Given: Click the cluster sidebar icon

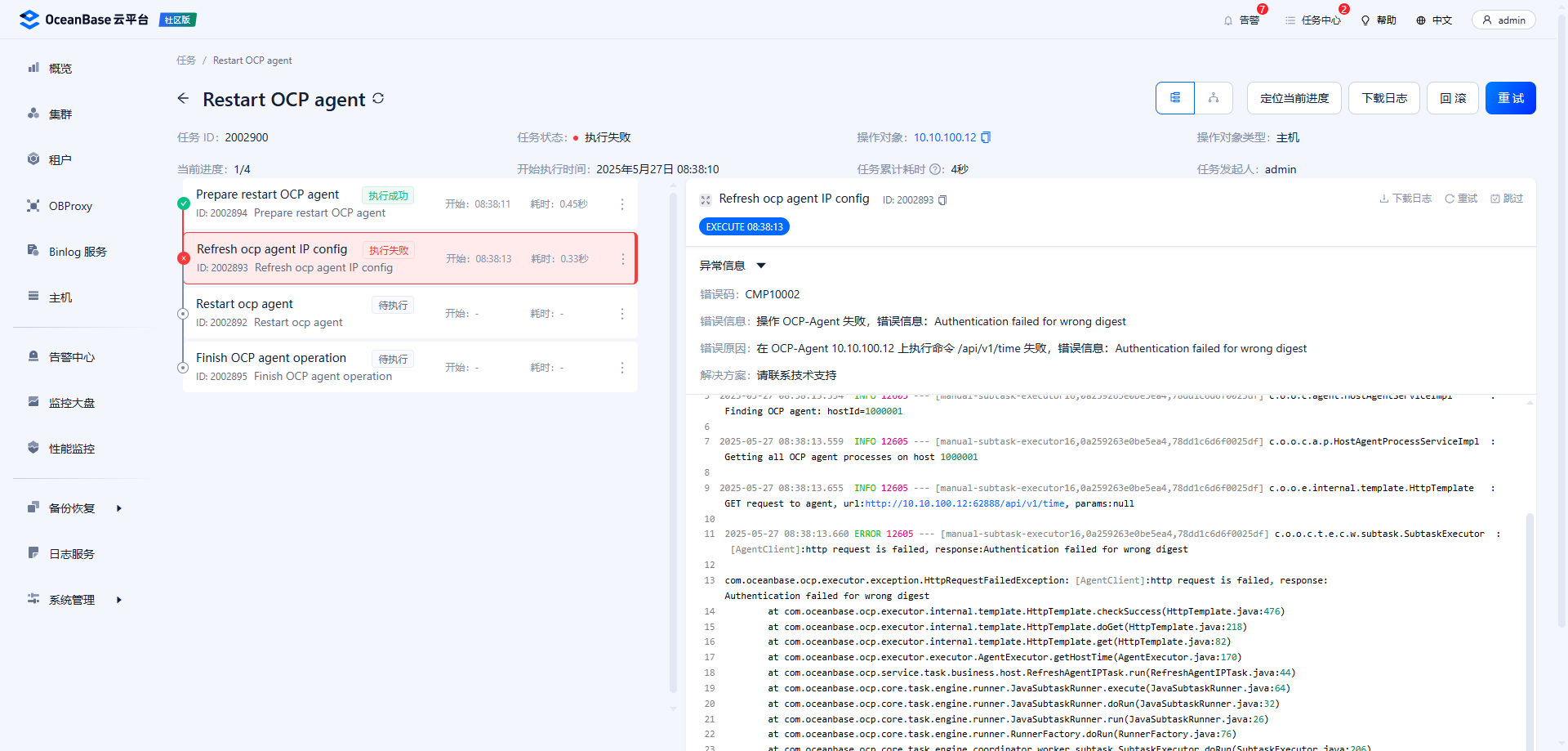Looking at the screenshot, I should 33,114.
